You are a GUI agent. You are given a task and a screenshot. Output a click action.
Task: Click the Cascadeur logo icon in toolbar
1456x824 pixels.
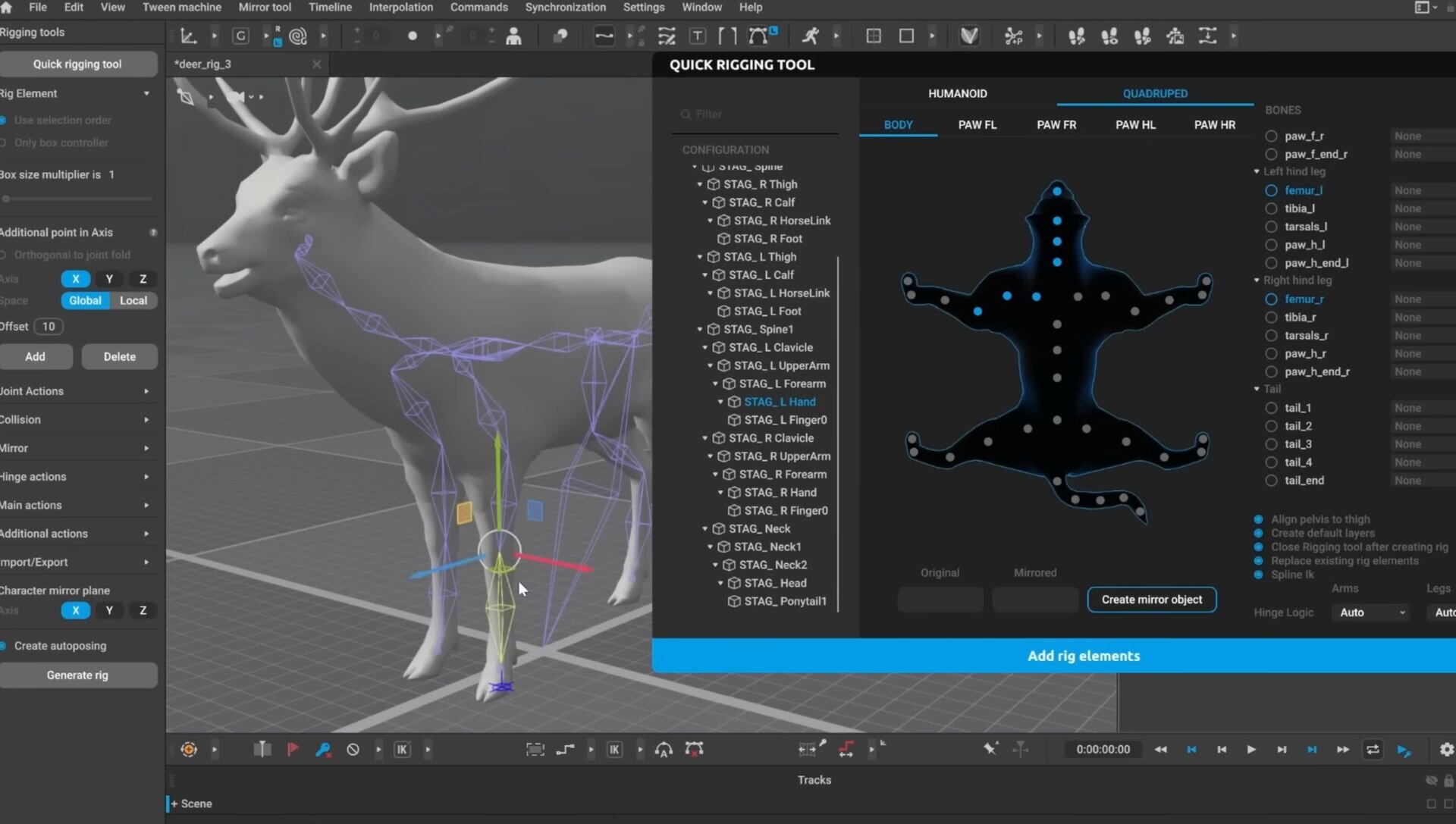(969, 36)
